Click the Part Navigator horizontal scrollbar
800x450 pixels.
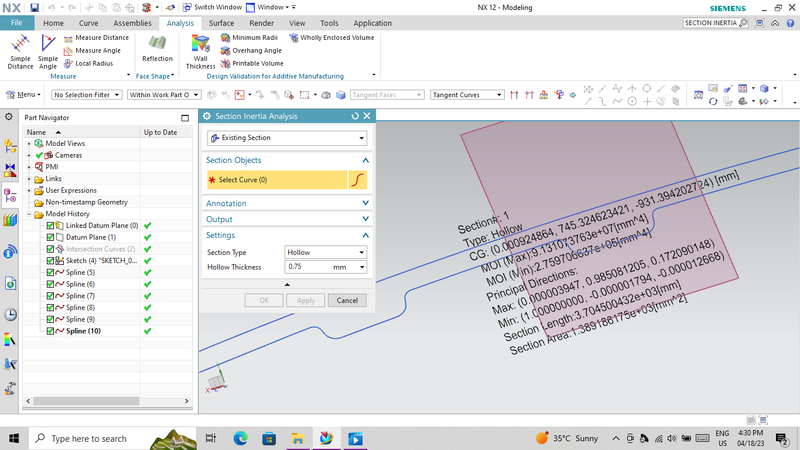pos(84,401)
